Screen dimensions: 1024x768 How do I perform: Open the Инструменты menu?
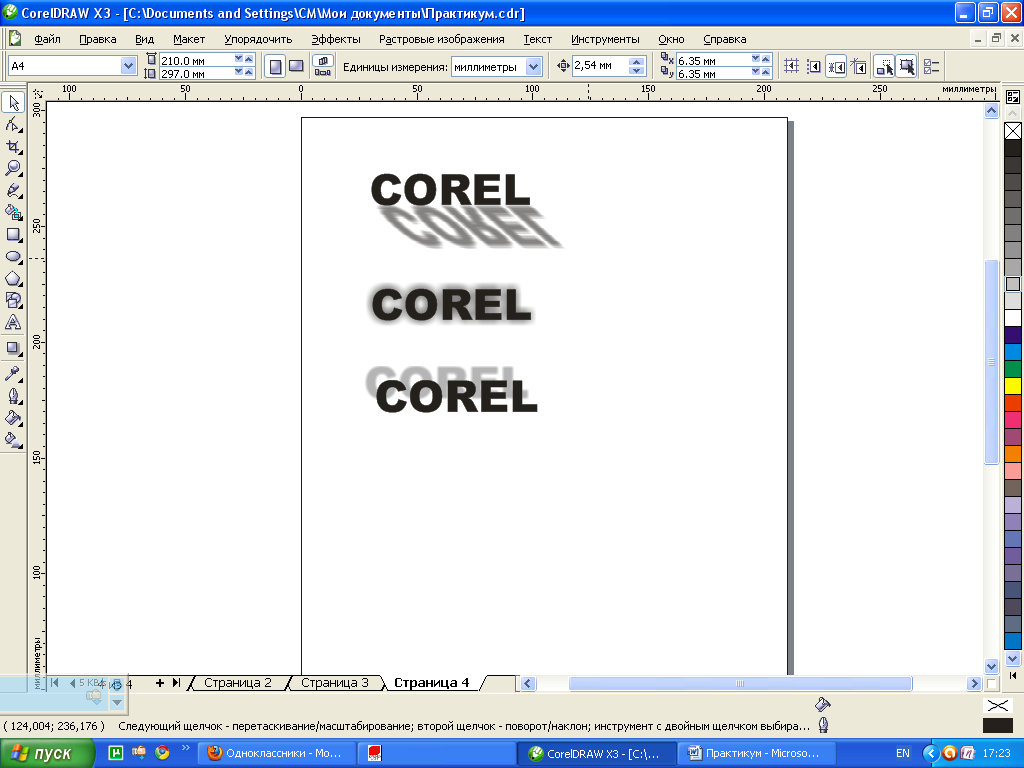tap(605, 39)
